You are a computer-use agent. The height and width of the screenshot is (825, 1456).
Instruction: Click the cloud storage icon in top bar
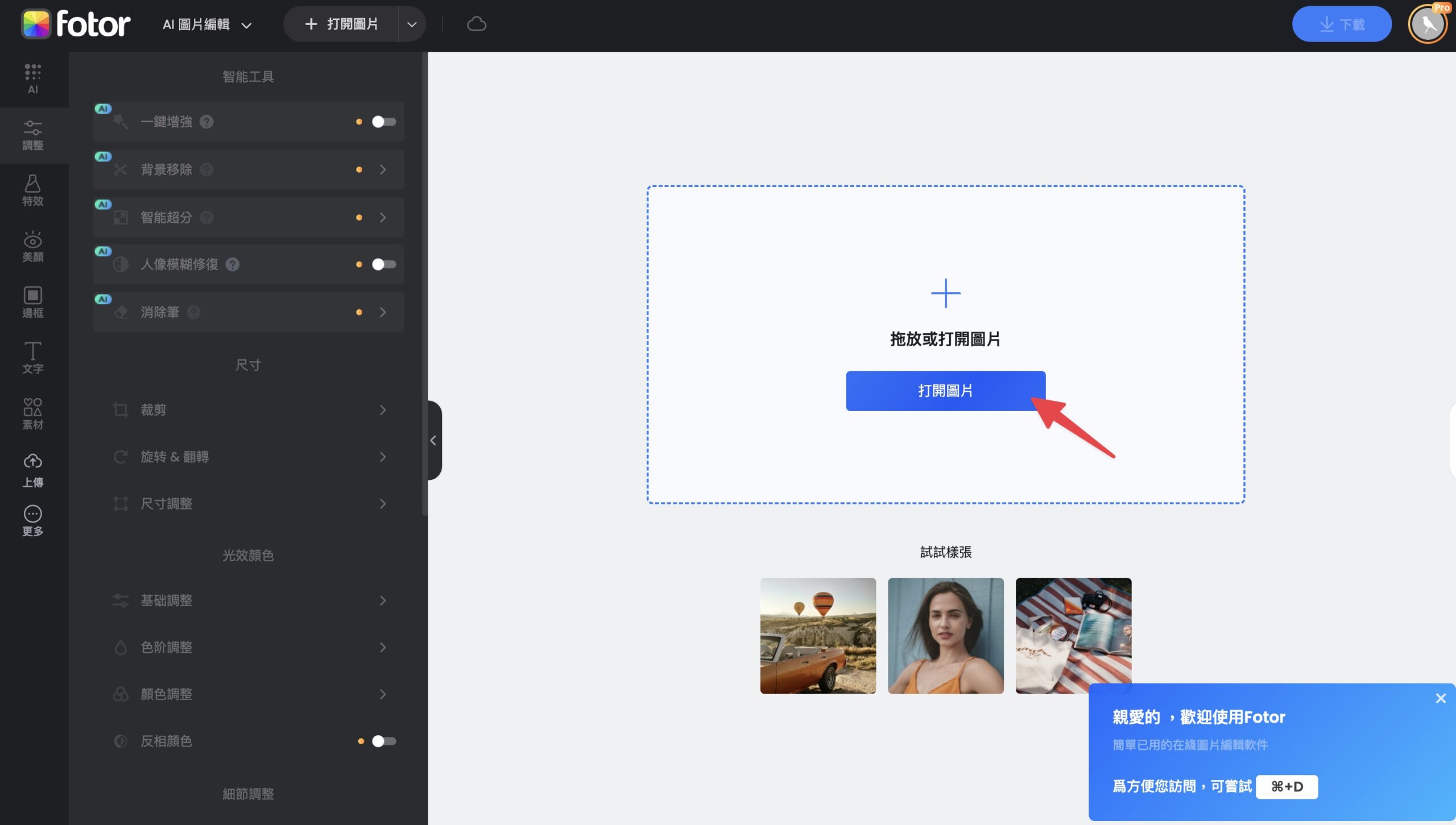476,24
